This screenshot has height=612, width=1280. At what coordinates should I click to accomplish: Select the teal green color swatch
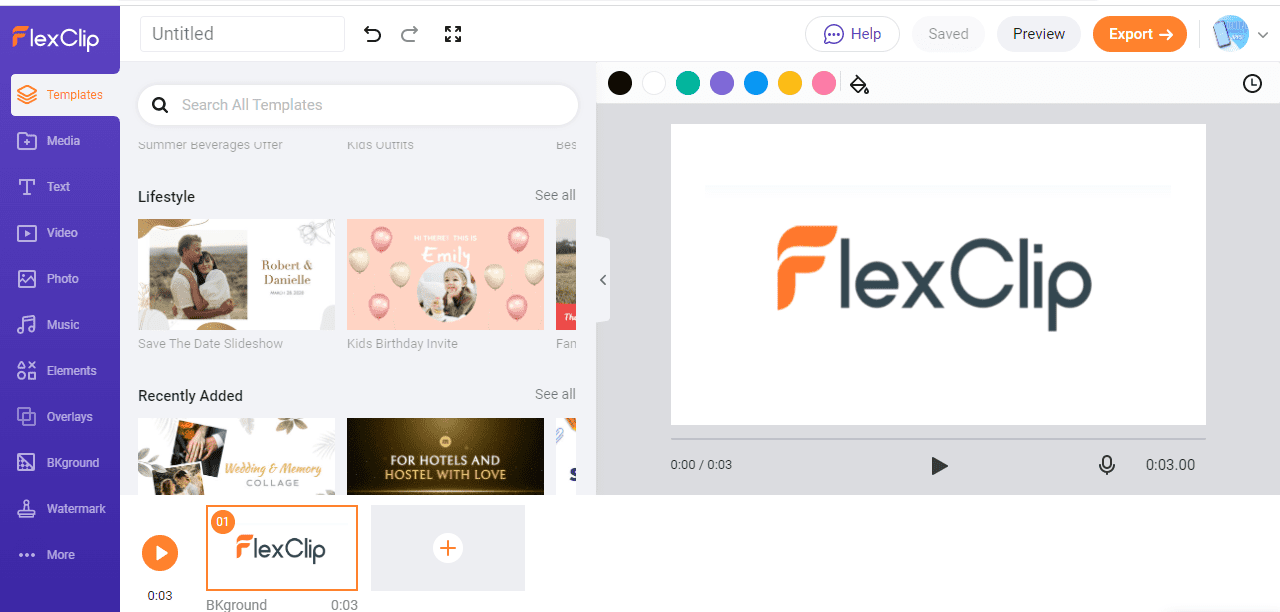[x=688, y=83]
